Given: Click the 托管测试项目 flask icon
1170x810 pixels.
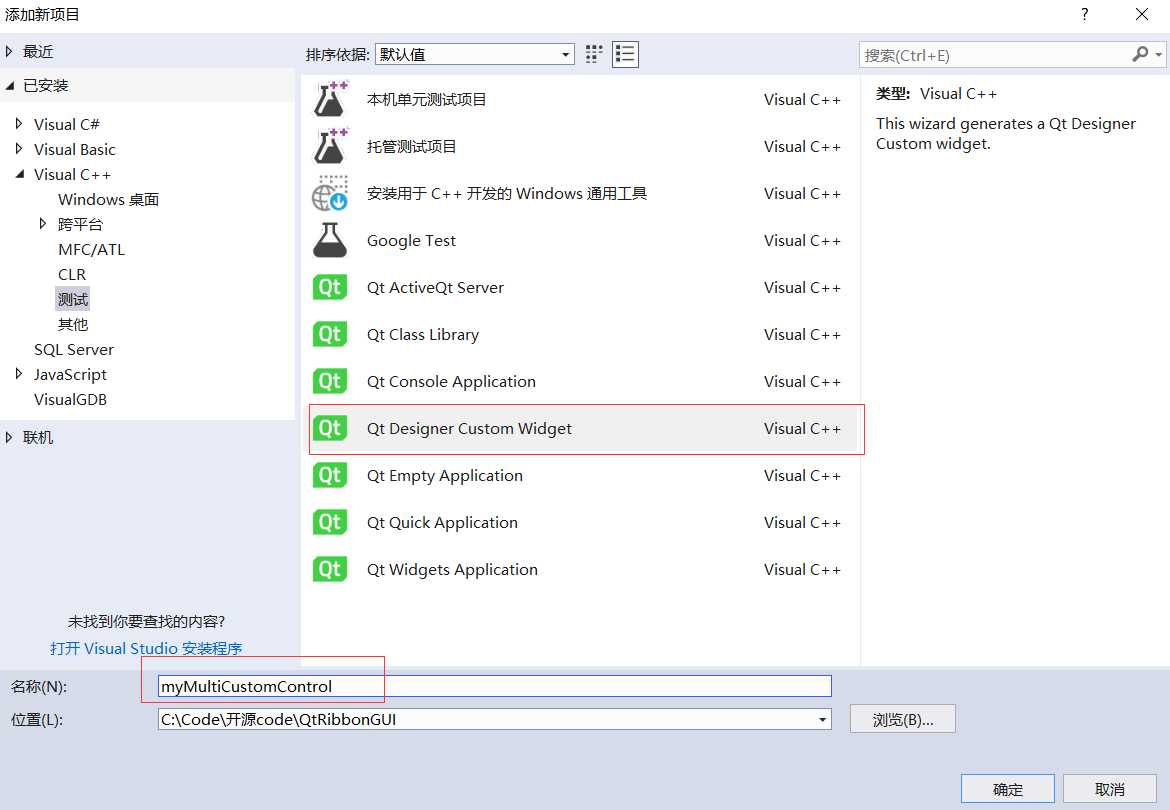Looking at the screenshot, I should coord(330,146).
